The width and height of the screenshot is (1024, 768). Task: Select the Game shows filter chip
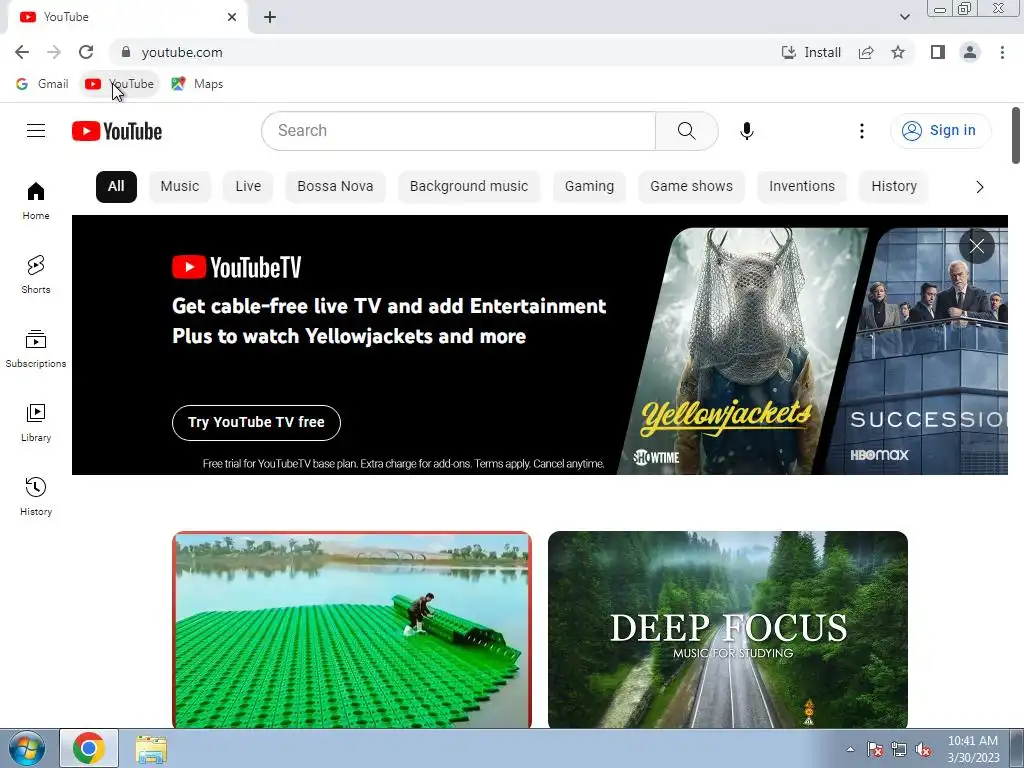pos(692,187)
